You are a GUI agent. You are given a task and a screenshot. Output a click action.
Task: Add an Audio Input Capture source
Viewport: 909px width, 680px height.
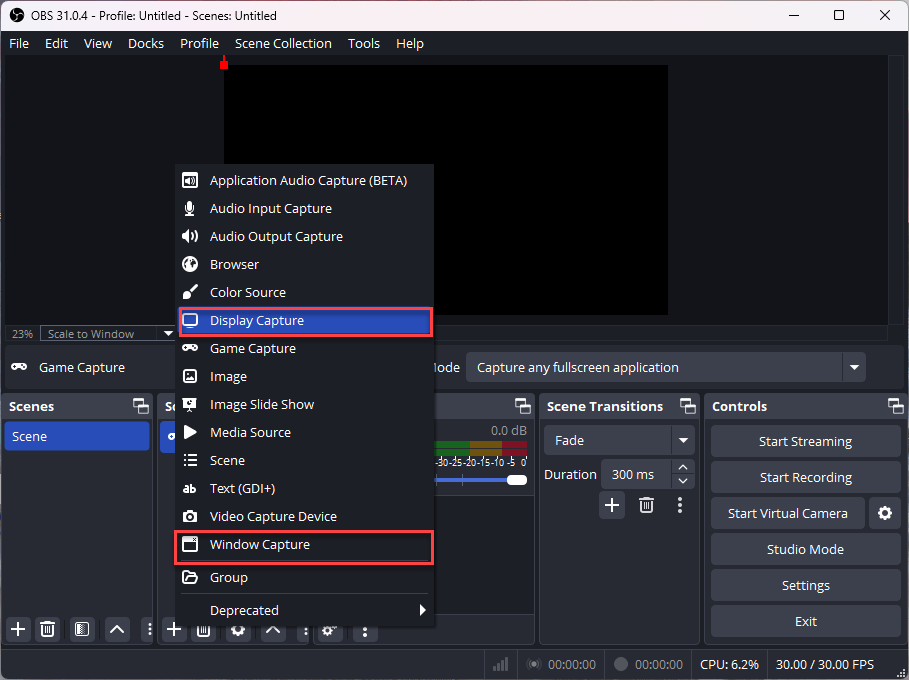pos(304,208)
